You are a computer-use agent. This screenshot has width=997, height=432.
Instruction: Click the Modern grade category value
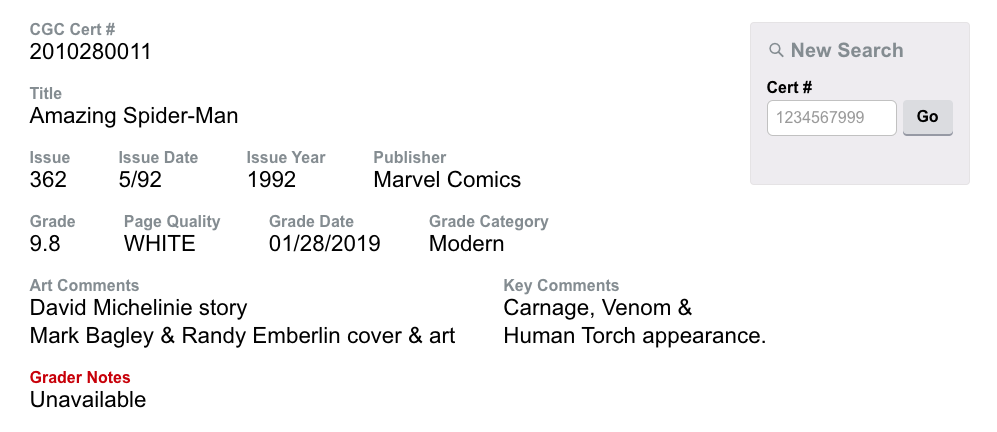(x=466, y=244)
